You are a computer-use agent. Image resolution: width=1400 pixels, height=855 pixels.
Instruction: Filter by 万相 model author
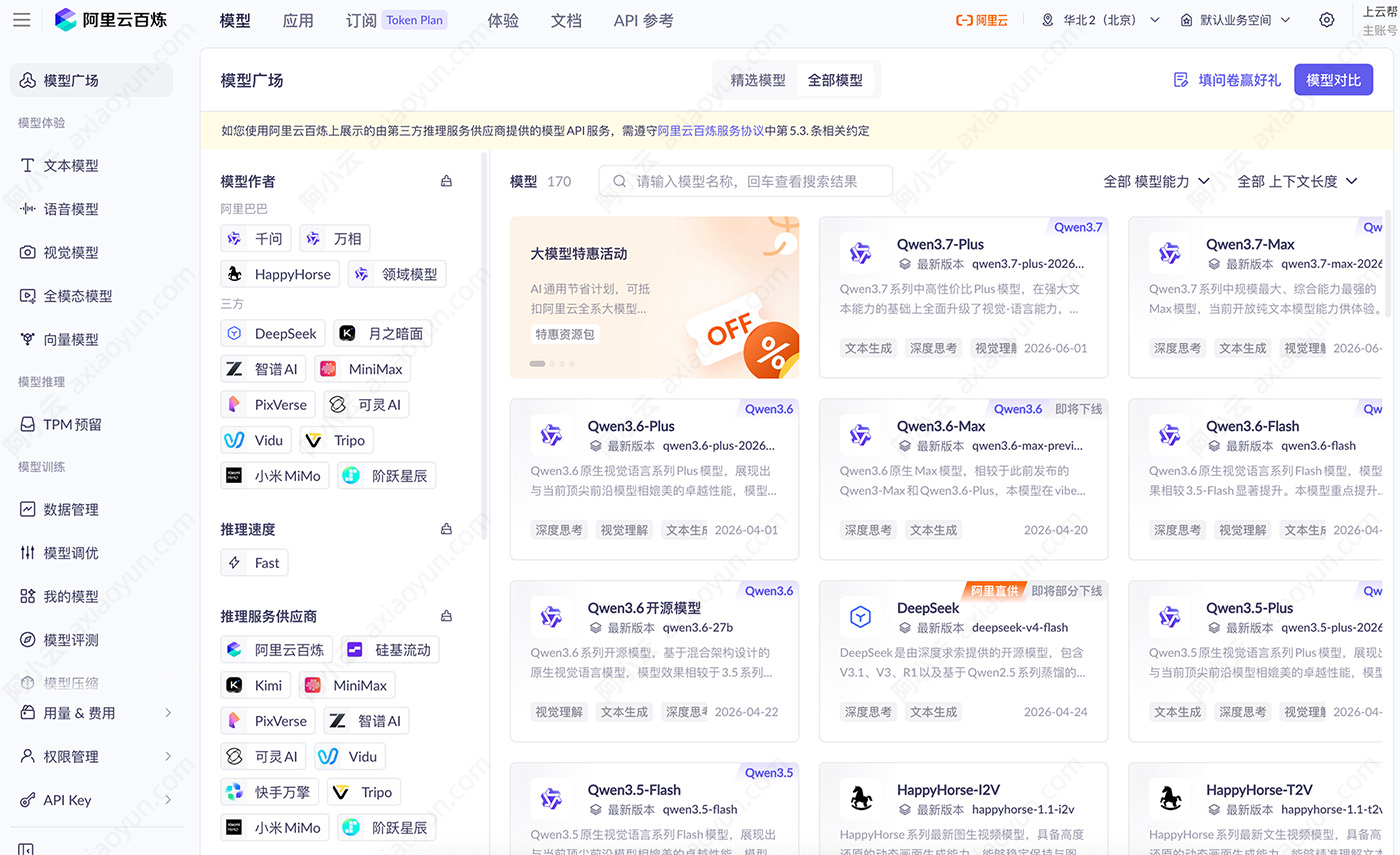tap(335, 238)
